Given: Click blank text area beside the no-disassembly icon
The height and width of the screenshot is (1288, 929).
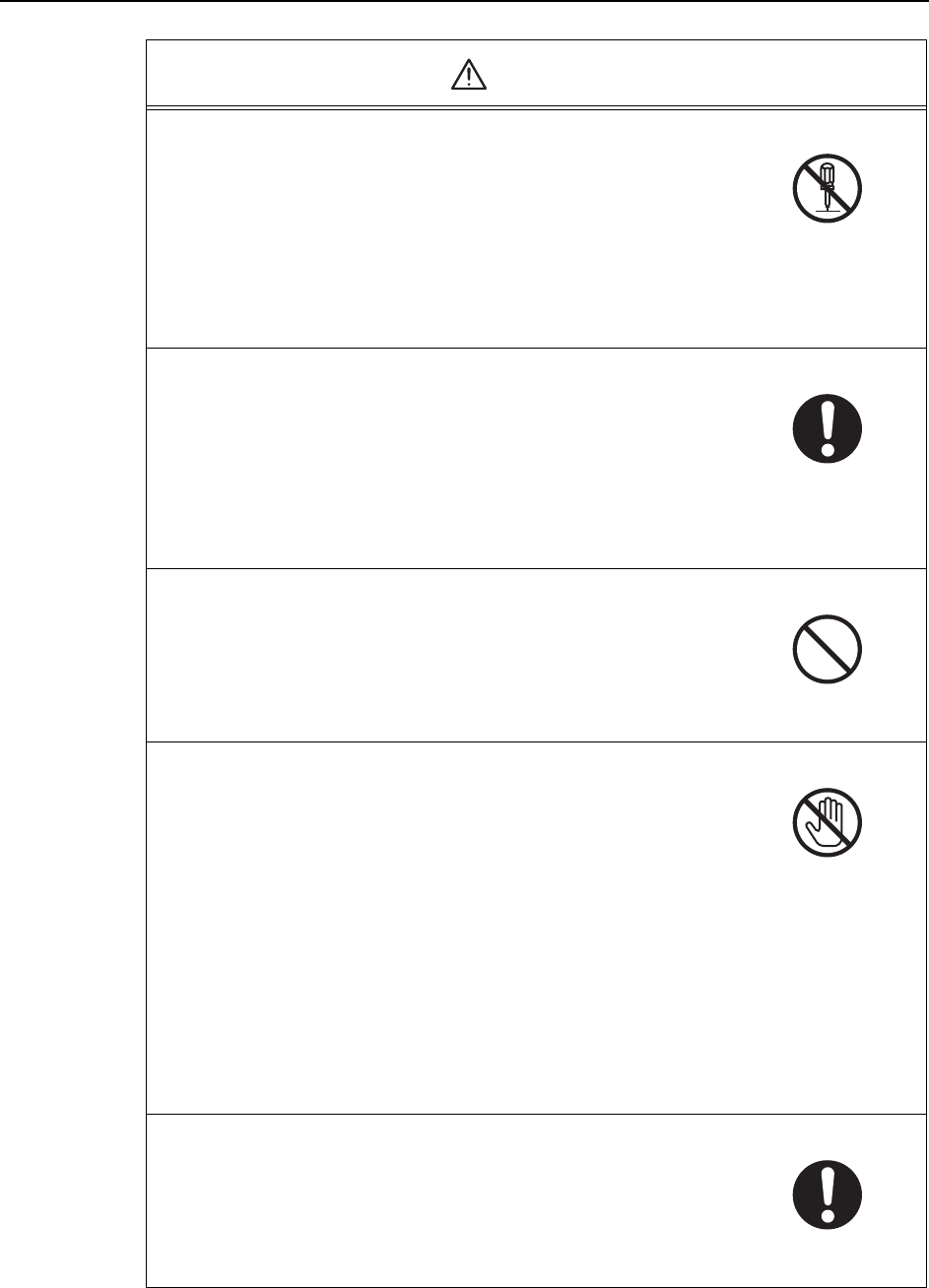Looking at the screenshot, I should click(443, 226).
